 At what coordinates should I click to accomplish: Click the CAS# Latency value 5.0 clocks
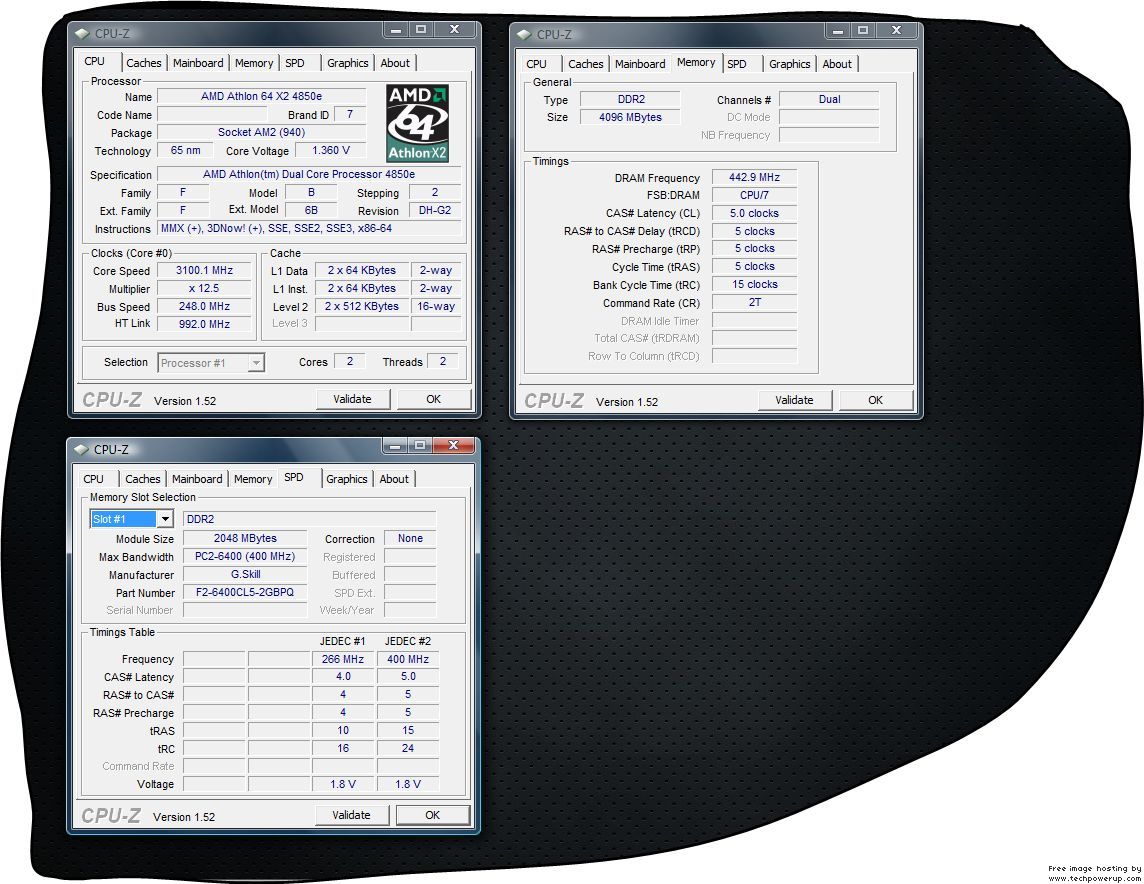(754, 213)
